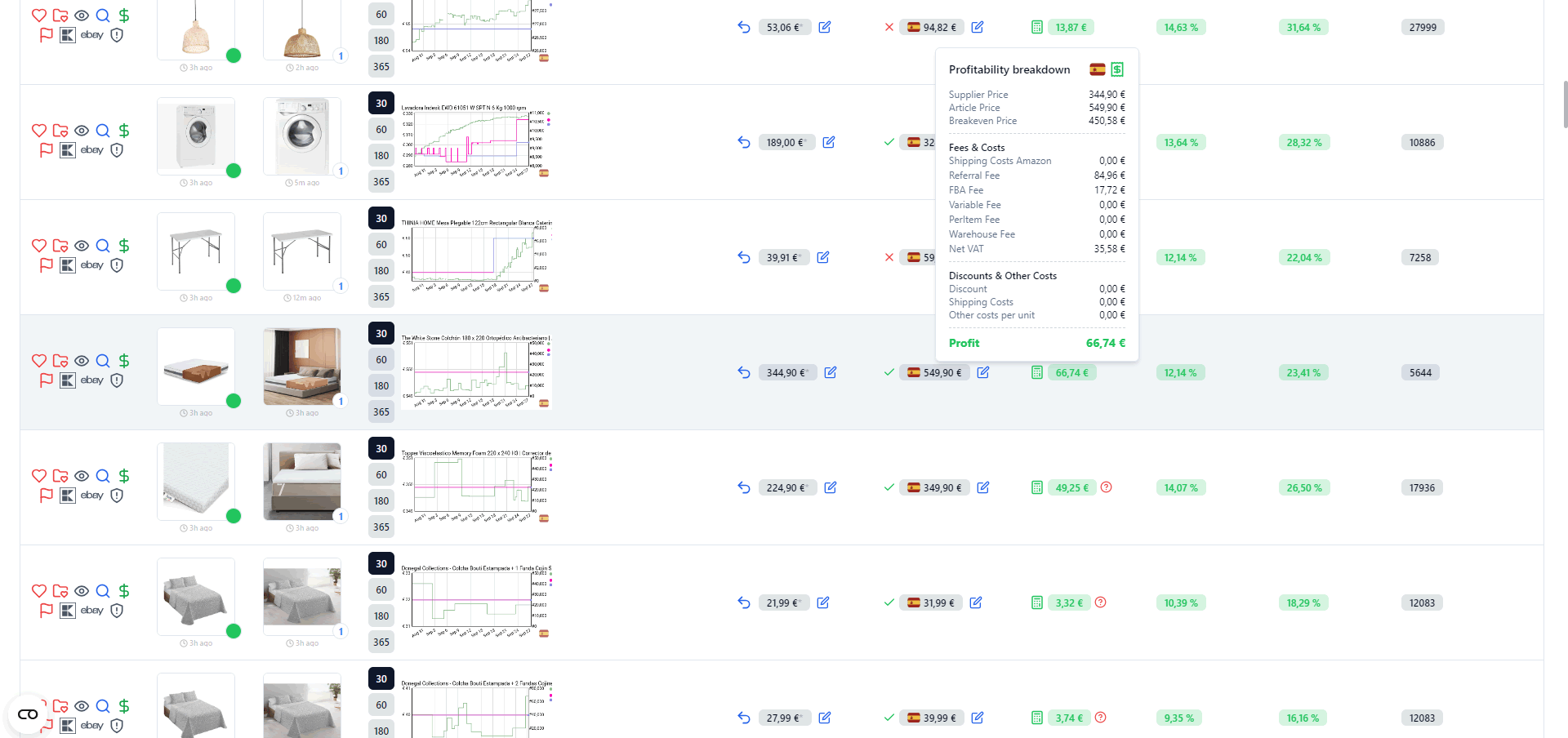Click the red question mark next to 3,32 €
The height and width of the screenshot is (738, 1568).
pyautogui.click(x=1101, y=602)
